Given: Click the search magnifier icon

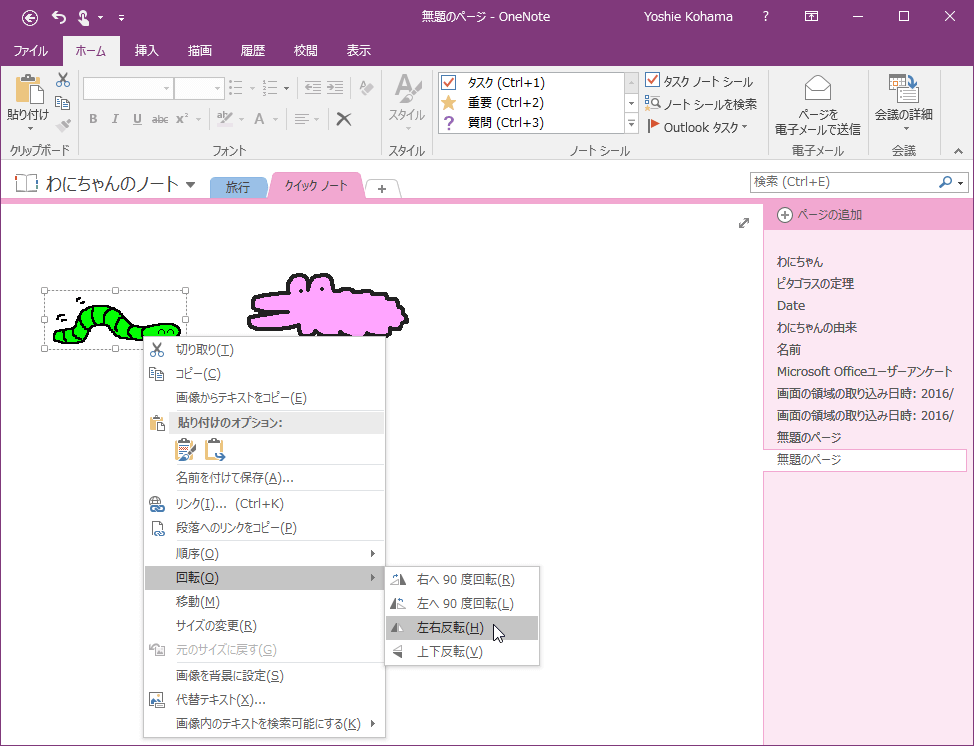Looking at the screenshot, I should (945, 182).
